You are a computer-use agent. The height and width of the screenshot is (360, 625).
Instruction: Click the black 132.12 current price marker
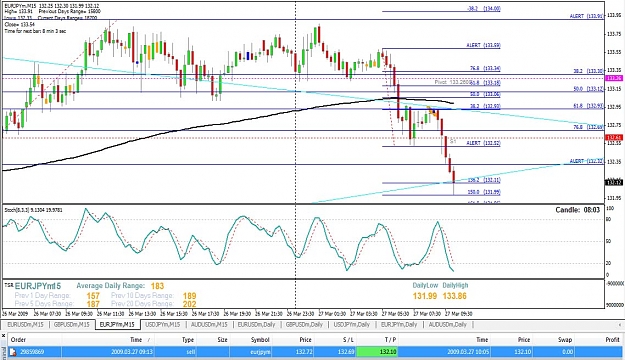pos(614,183)
